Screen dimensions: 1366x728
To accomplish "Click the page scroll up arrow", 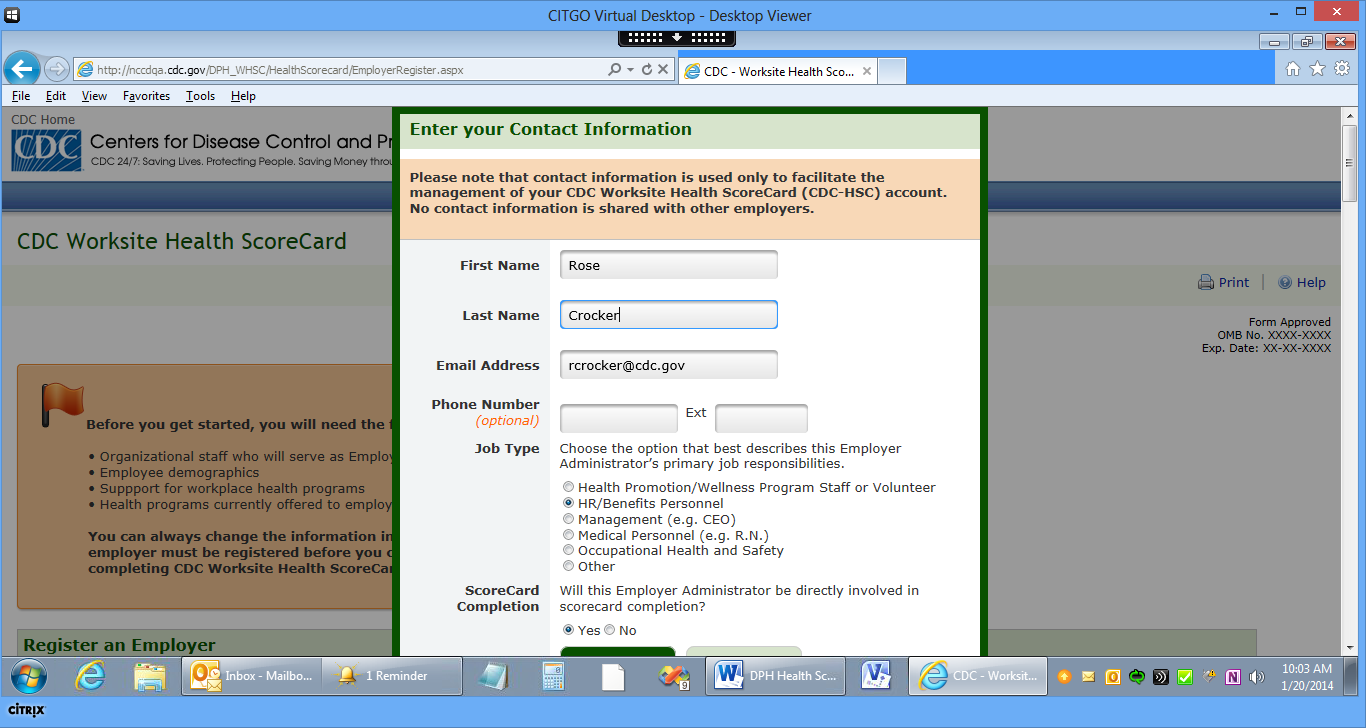I will point(1349,115).
